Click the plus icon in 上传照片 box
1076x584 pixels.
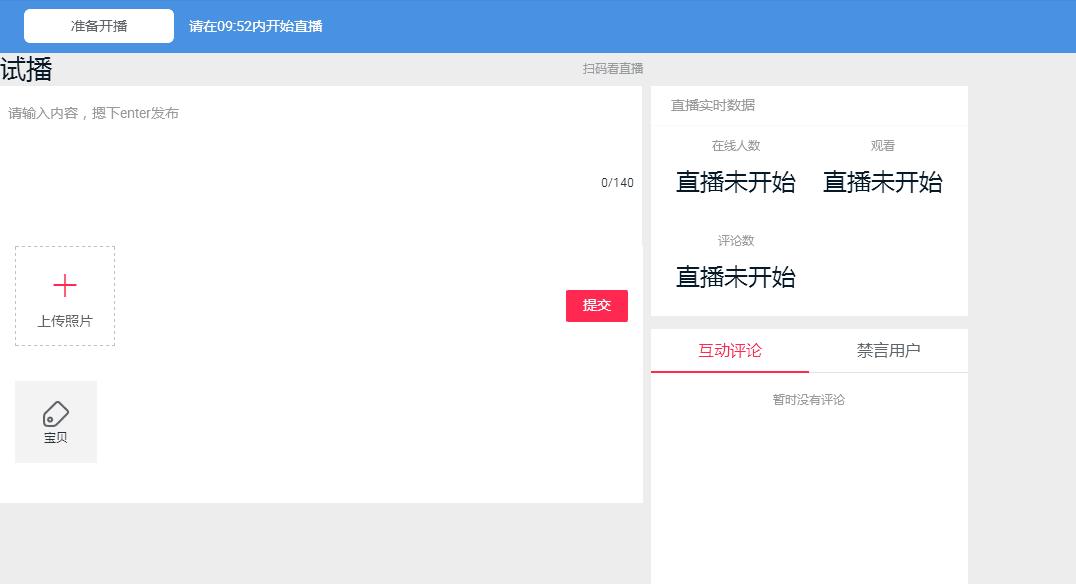[x=65, y=284]
